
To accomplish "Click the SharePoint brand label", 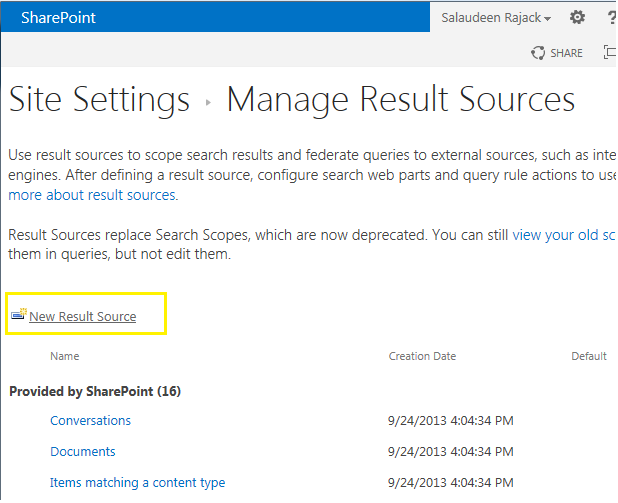I will coord(58,18).
